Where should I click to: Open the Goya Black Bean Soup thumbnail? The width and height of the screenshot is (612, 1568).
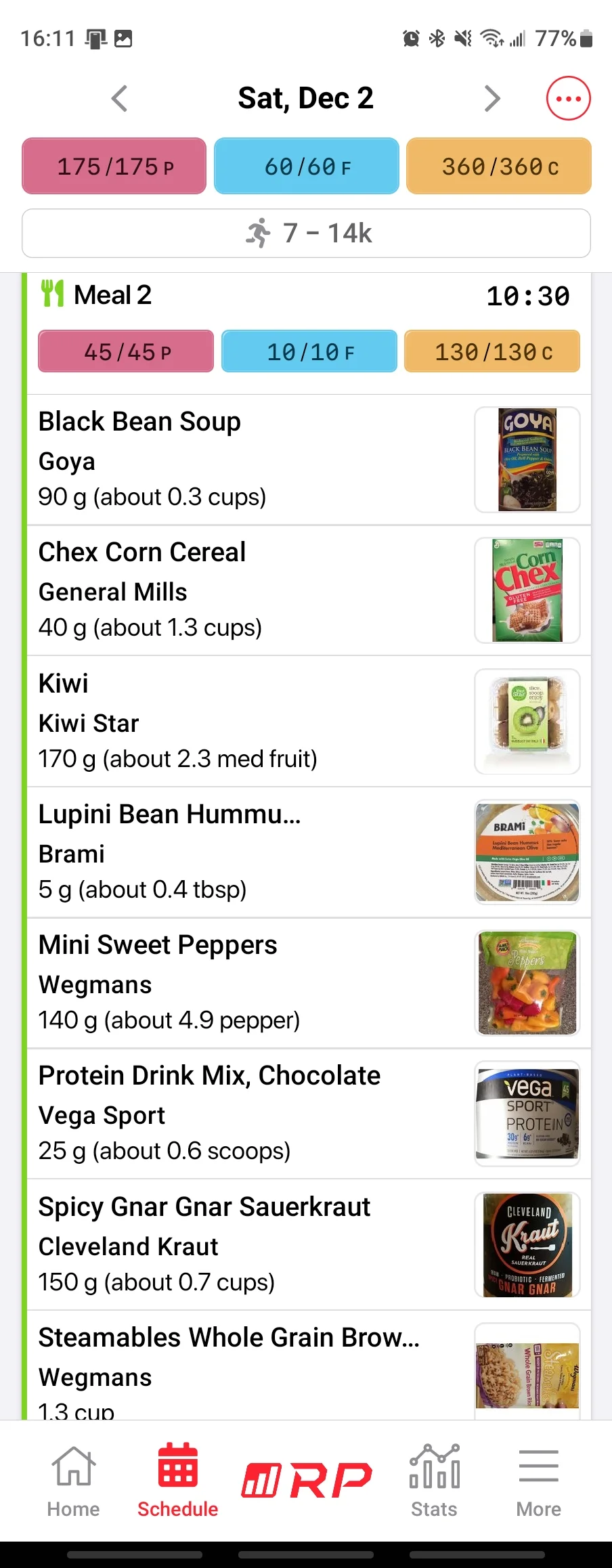coord(527,459)
